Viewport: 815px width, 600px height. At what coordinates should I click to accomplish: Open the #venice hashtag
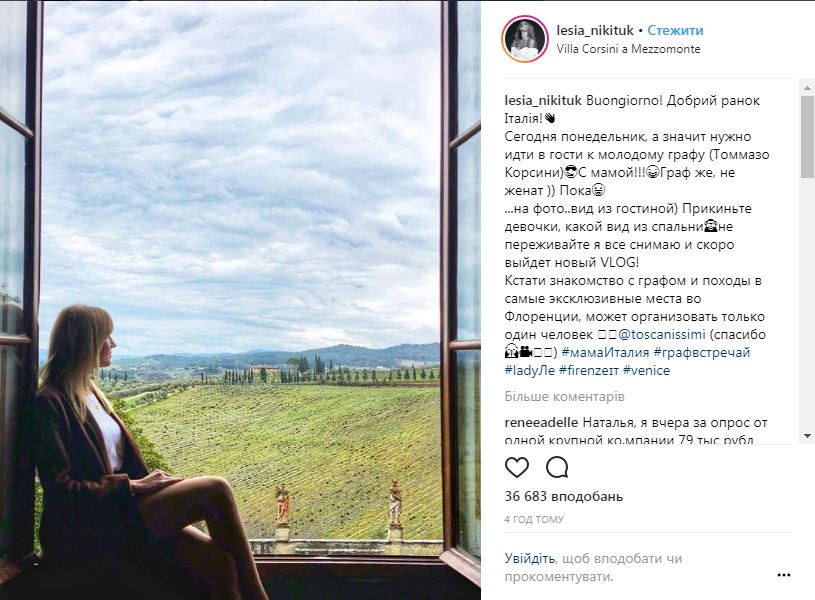(646, 370)
